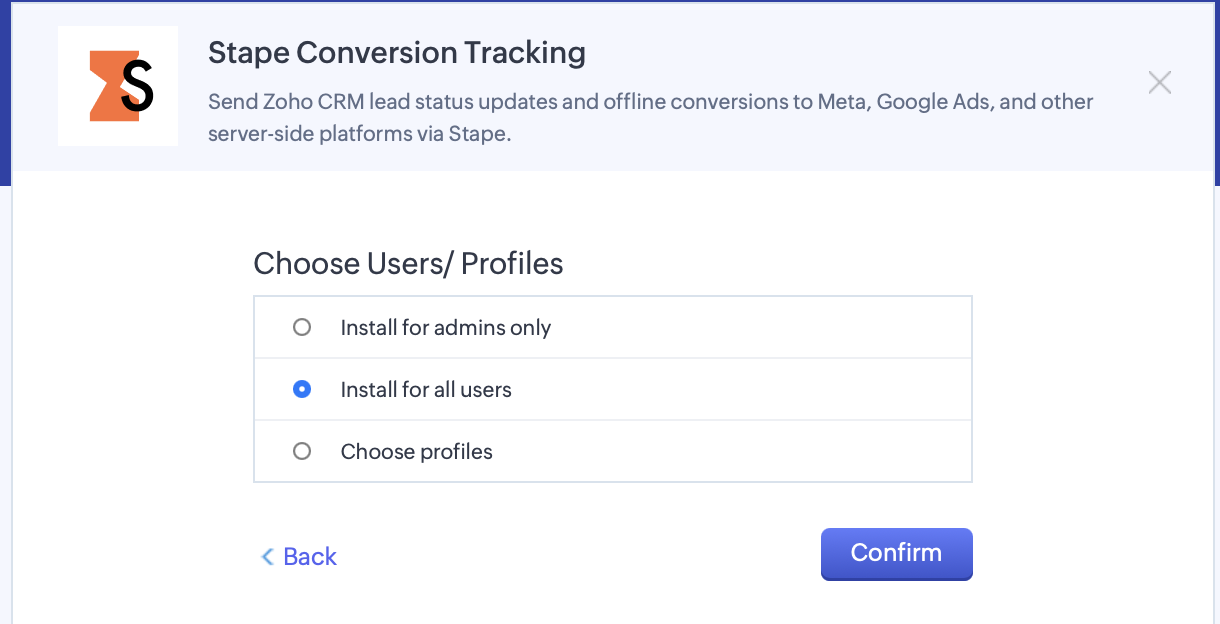Click the 'Install for admins only' label text
The height and width of the screenshot is (624, 1220).
[x=446, y=327]
